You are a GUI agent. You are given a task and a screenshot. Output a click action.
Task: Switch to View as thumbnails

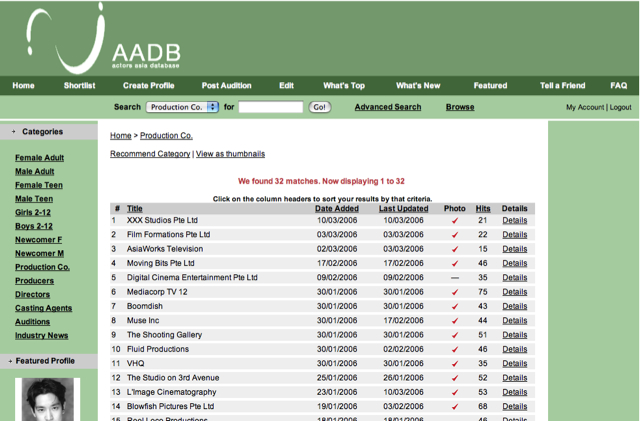[230, 154]
